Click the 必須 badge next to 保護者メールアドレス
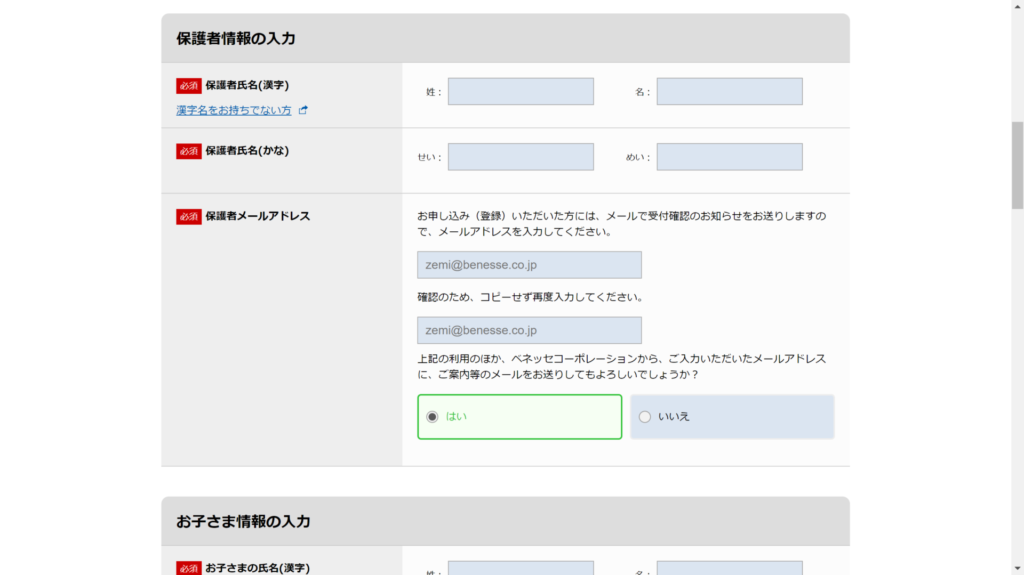 click(189, 216)
